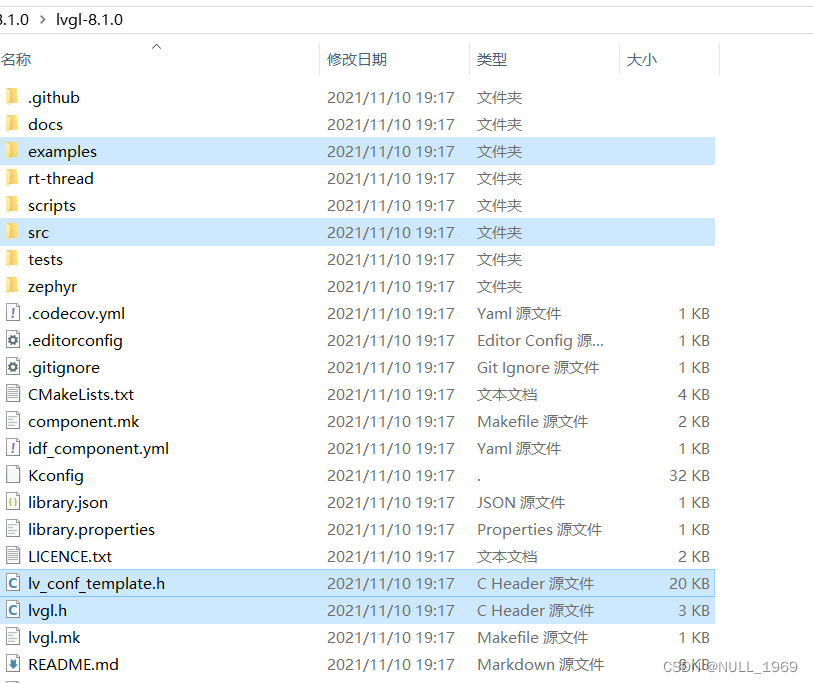This screenshot has height=683, width=813.
Task: Click the README.md markdown file icon
Action: click(13, 664)
